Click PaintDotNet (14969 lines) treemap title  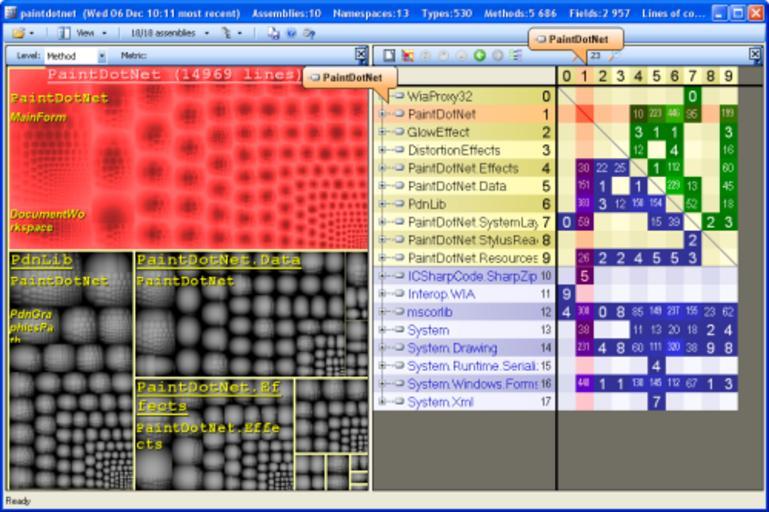click(x=175, y=75)
